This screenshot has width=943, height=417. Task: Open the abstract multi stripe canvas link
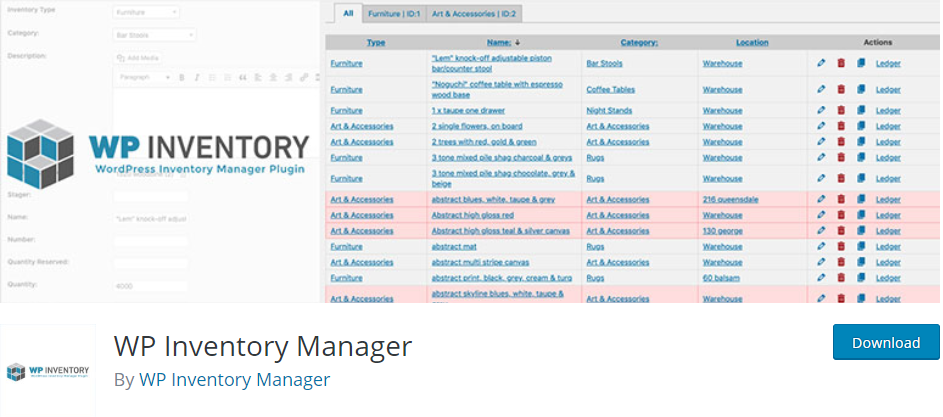pyautogui.click(x=481, y=262)
